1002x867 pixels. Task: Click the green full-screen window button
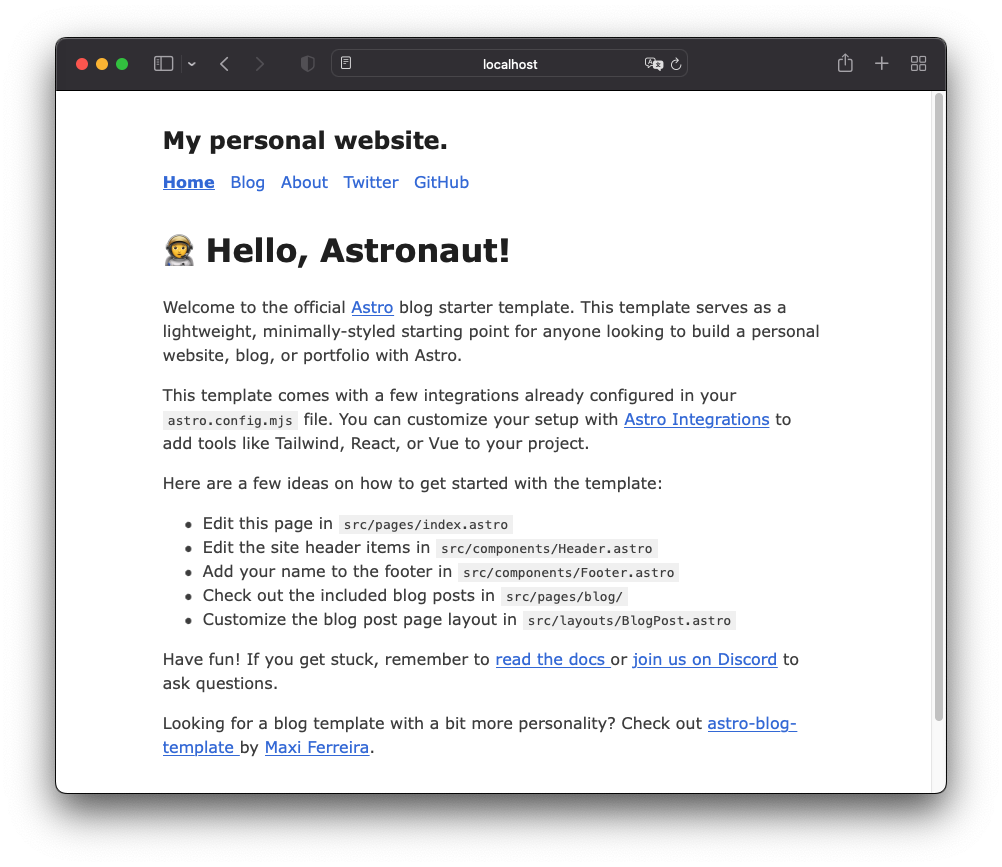click(122, 64)
